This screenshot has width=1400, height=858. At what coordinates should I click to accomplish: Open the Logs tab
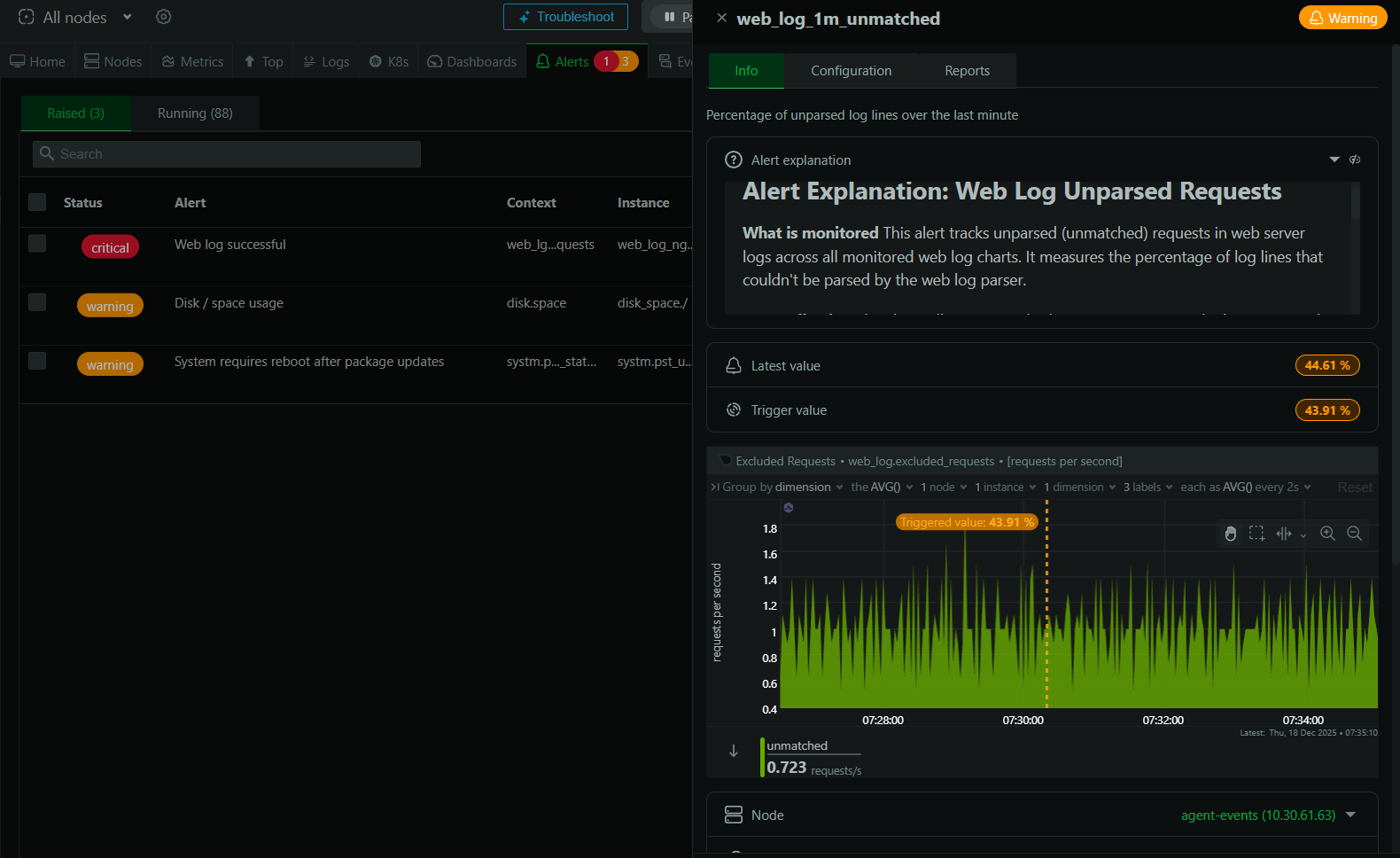(x=326, y=61)
